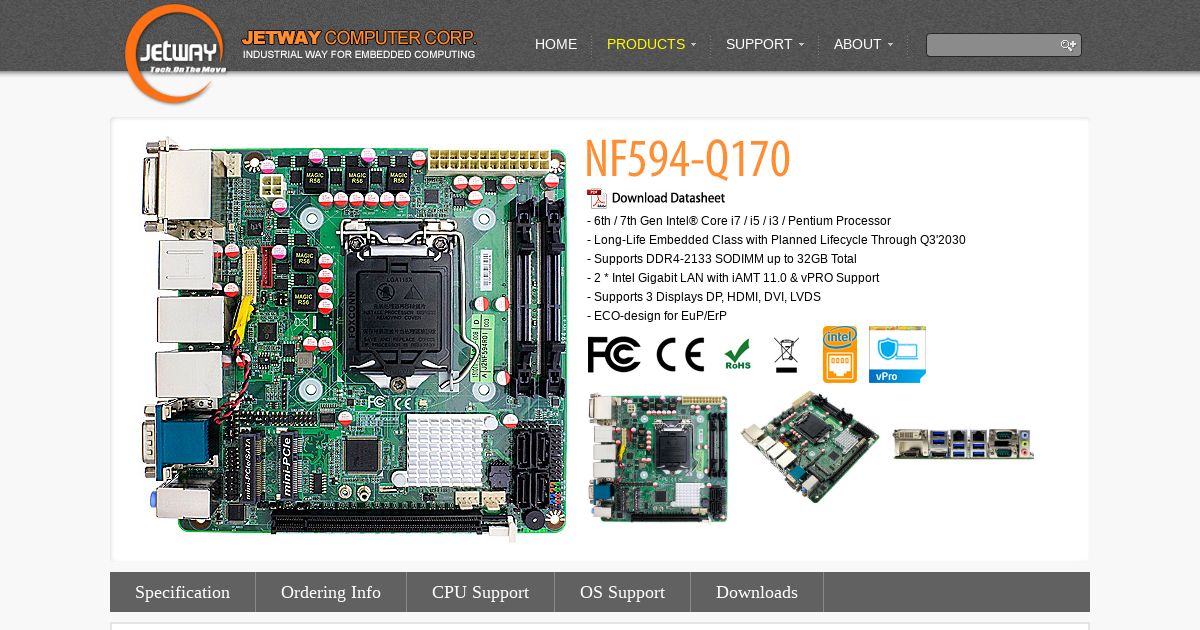Click the 'ECO-design for EuP/ErP' line
1200x630 pixels.
pos(657,316)
